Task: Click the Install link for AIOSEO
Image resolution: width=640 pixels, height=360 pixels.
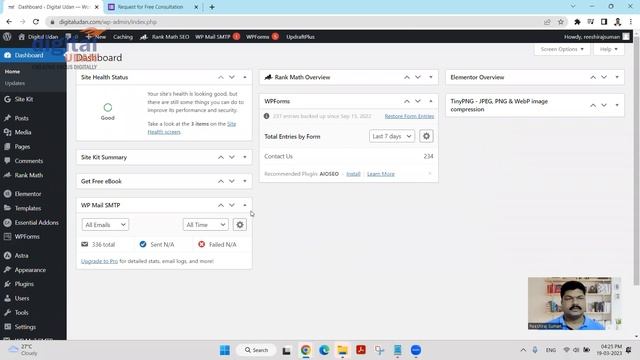Action: 353,174
